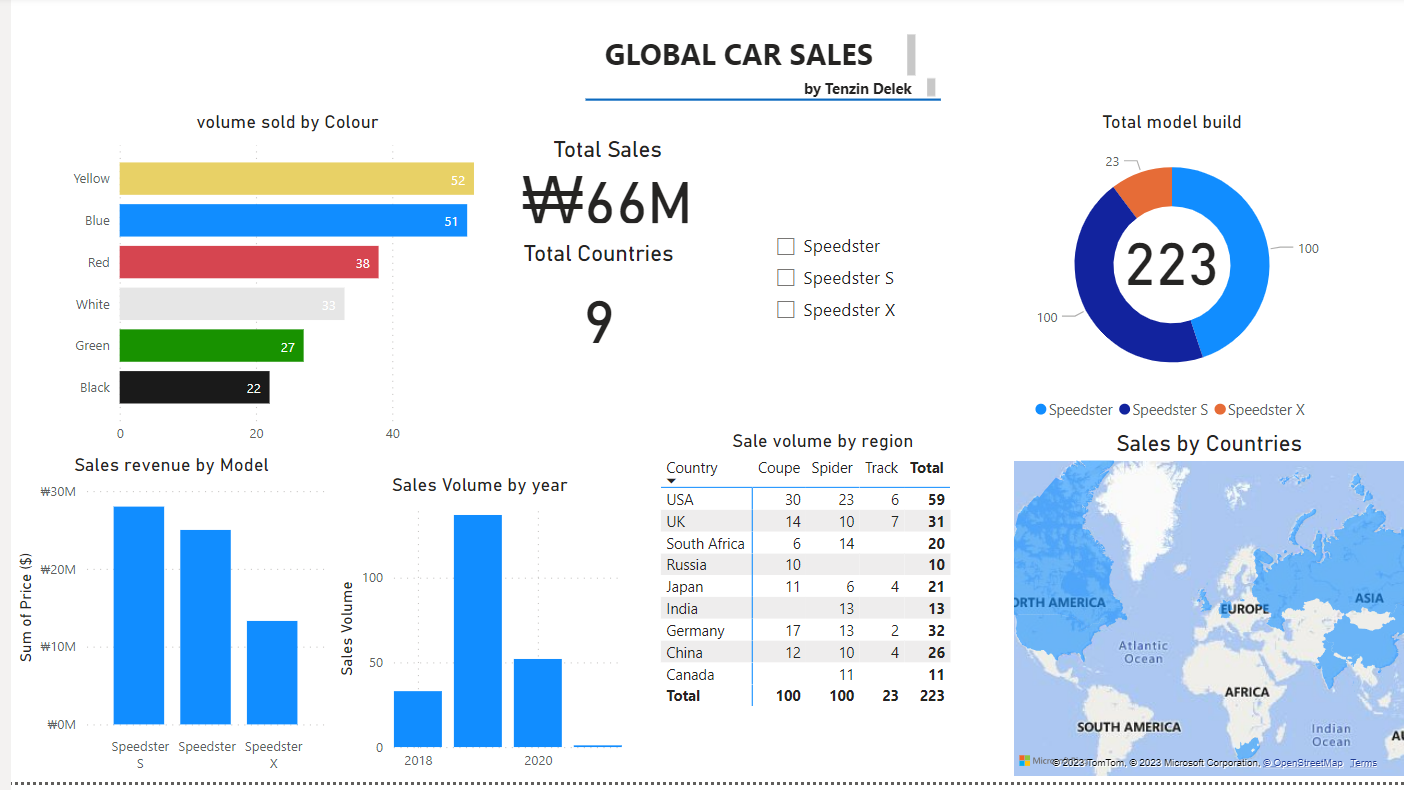The height and width of the screenshot is (790, 1404).
Task: Open the map Terms link
Action: point(1363,763)
